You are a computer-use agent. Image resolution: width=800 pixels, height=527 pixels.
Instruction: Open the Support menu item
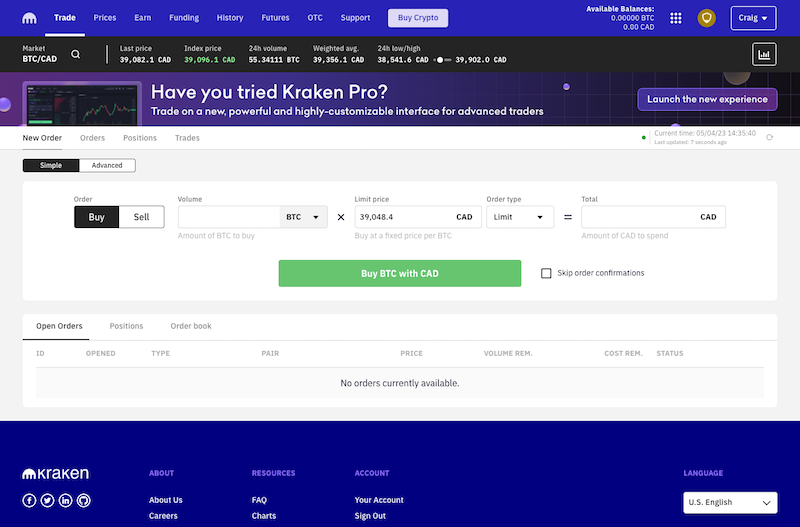[x=355, y=18]
